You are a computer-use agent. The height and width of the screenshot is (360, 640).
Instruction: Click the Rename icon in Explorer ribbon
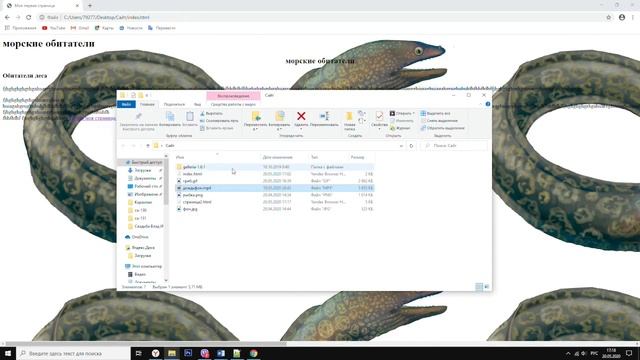point(324,116)
